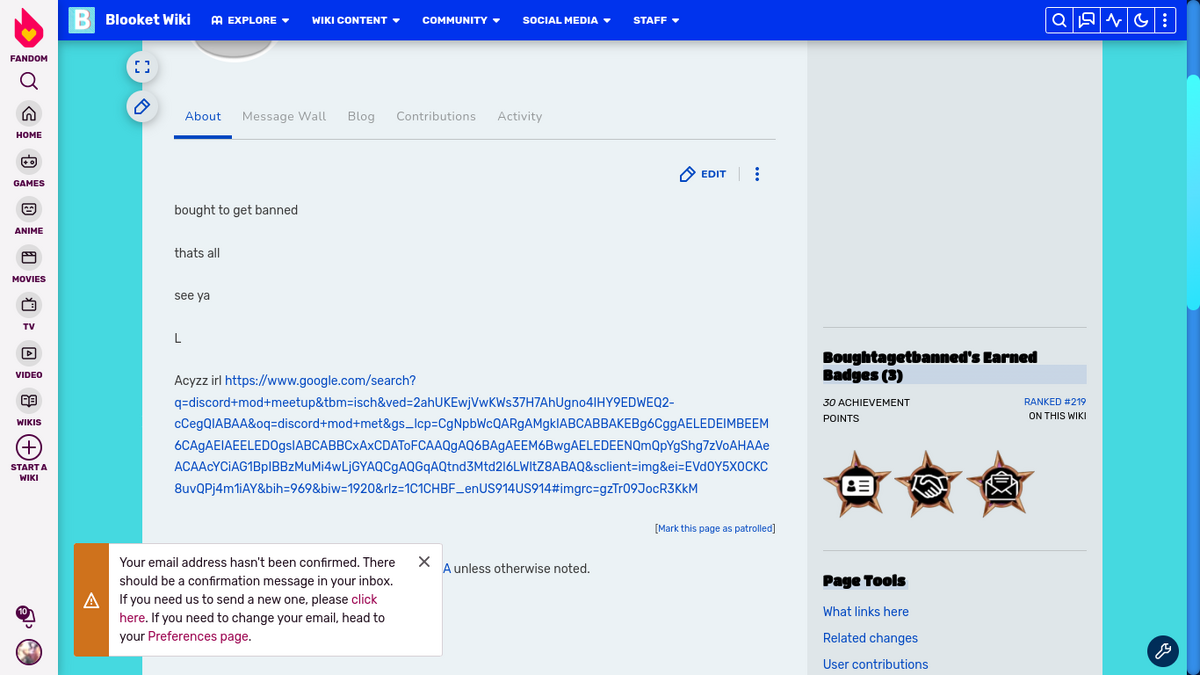The image size is (1200, 675).
Task: Switch to the Message Wall tab
Action: pos(284,116)
